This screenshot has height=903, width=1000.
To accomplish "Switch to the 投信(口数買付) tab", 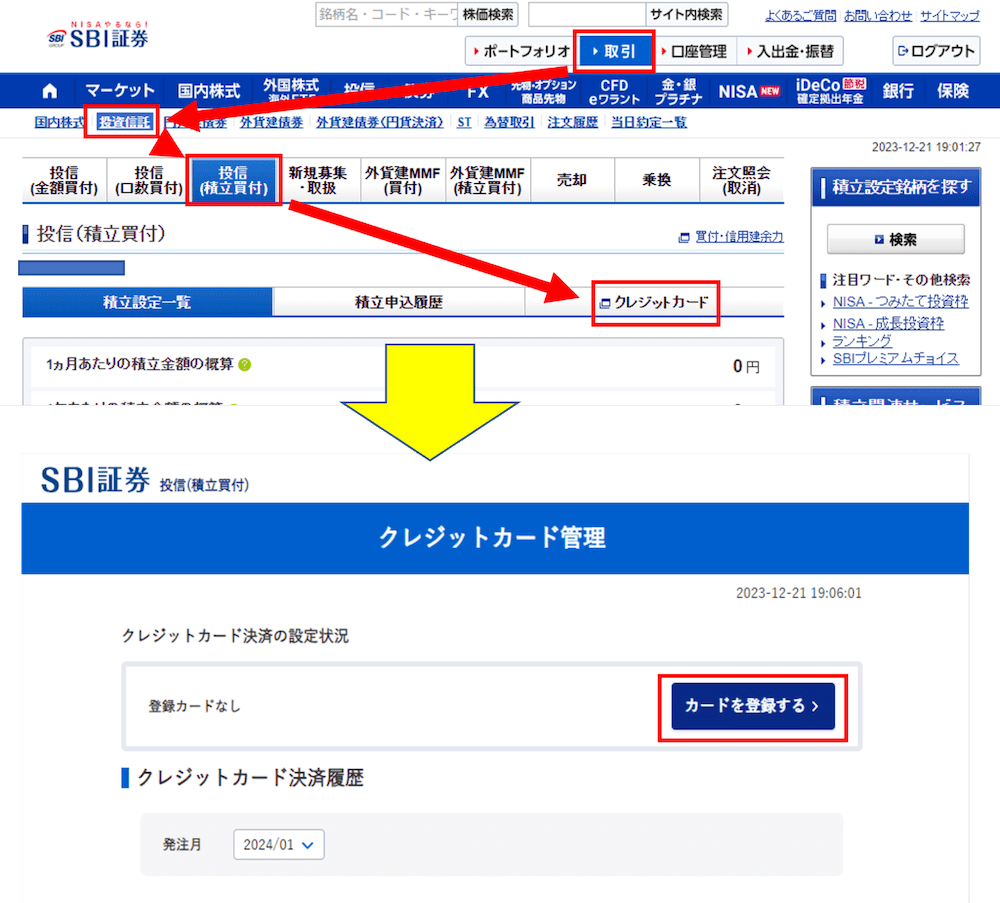I will [x=149, y=180].
